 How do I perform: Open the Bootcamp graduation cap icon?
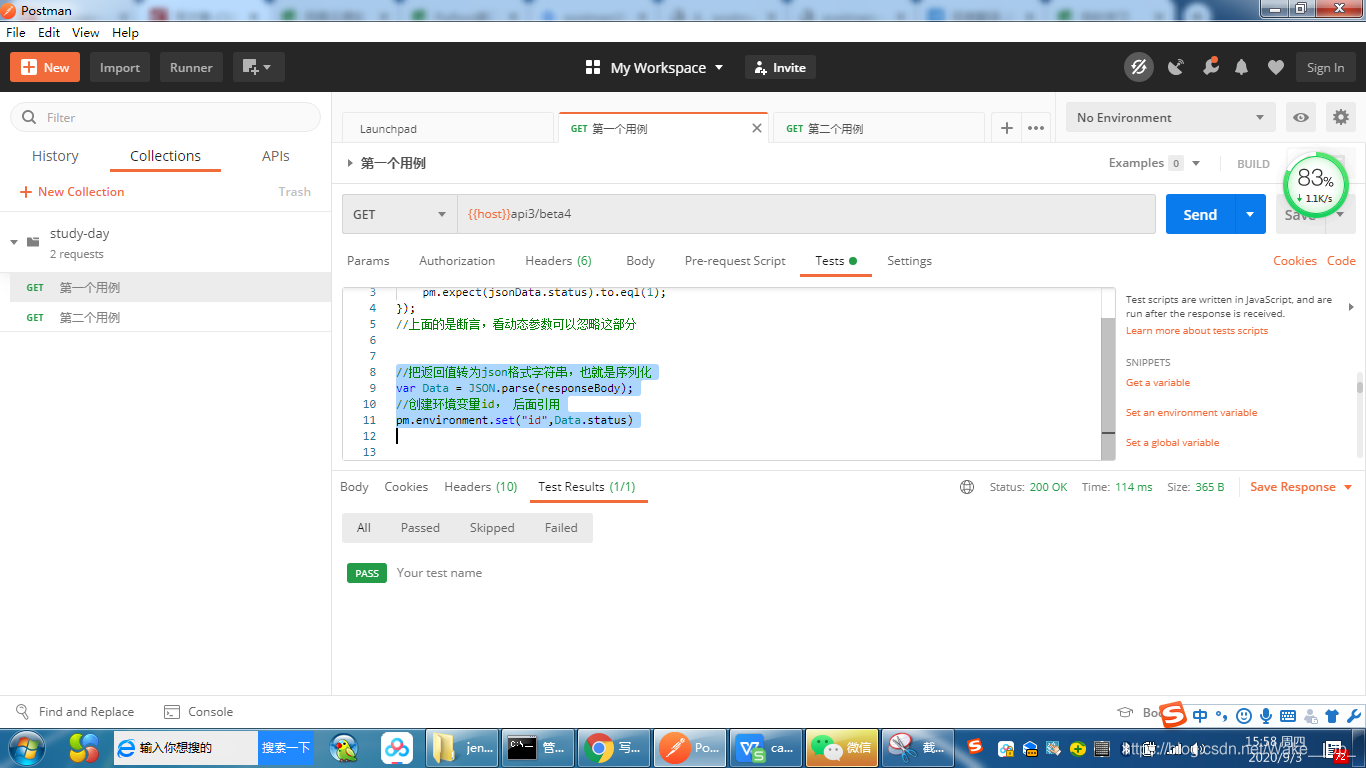1125,712
